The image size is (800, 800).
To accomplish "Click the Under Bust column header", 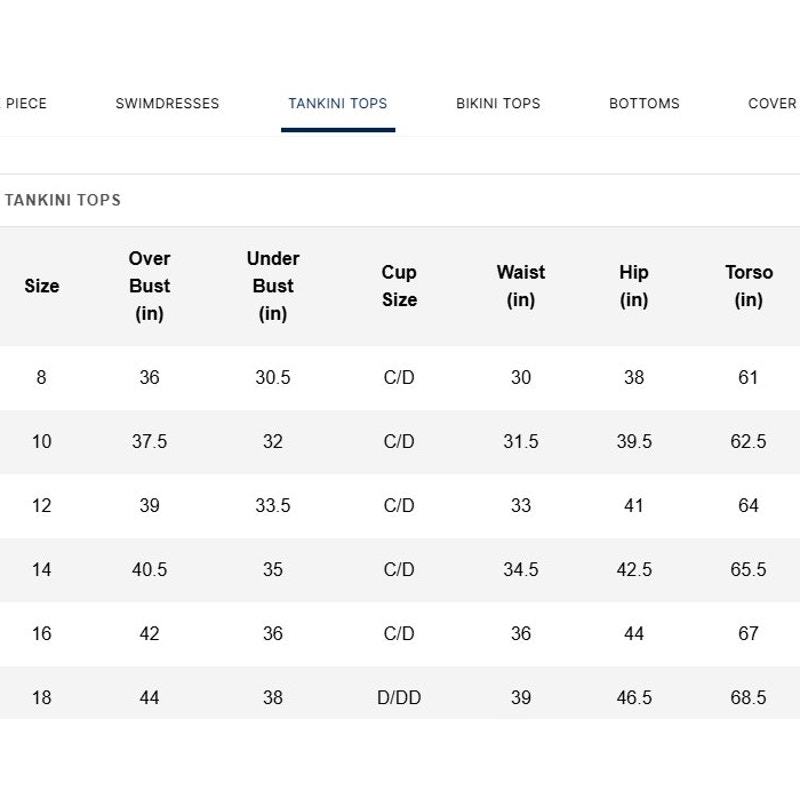I will [x=273, y=286].
